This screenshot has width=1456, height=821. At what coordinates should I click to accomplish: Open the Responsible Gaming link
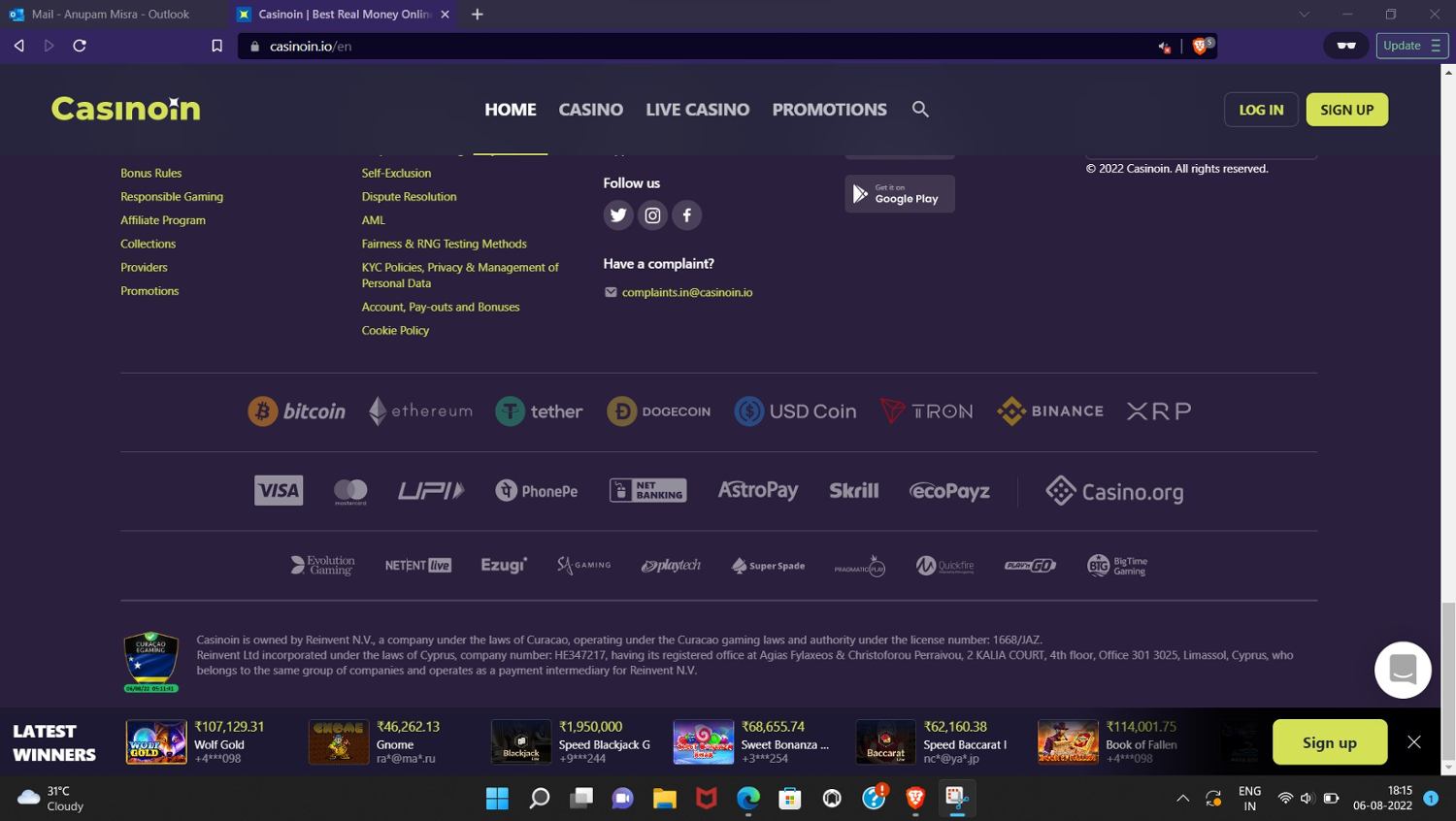(x=172, y=197)
